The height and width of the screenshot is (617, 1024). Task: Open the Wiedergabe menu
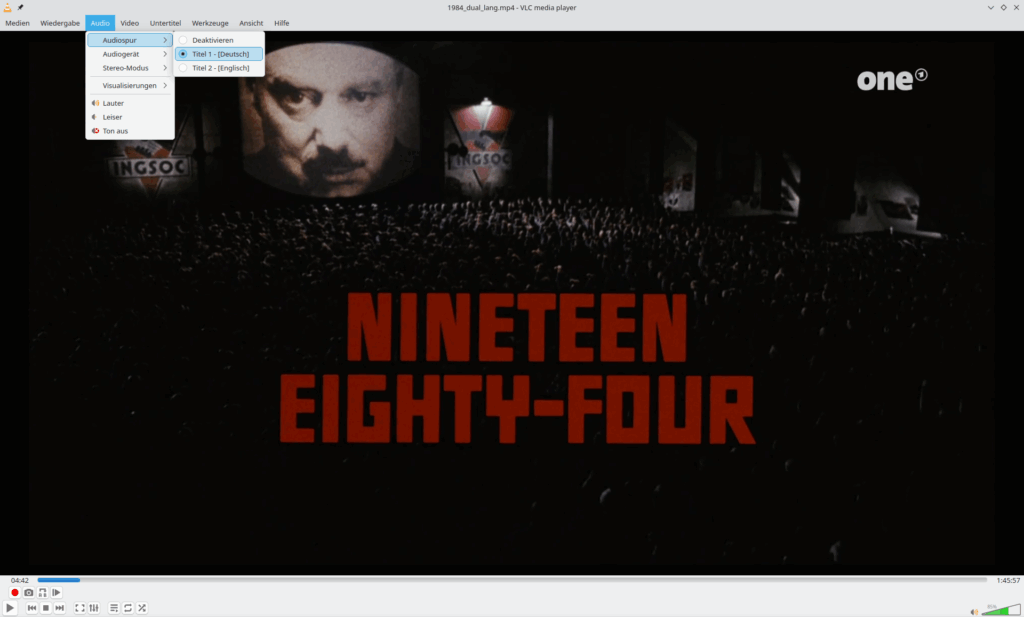click(60, 23)
